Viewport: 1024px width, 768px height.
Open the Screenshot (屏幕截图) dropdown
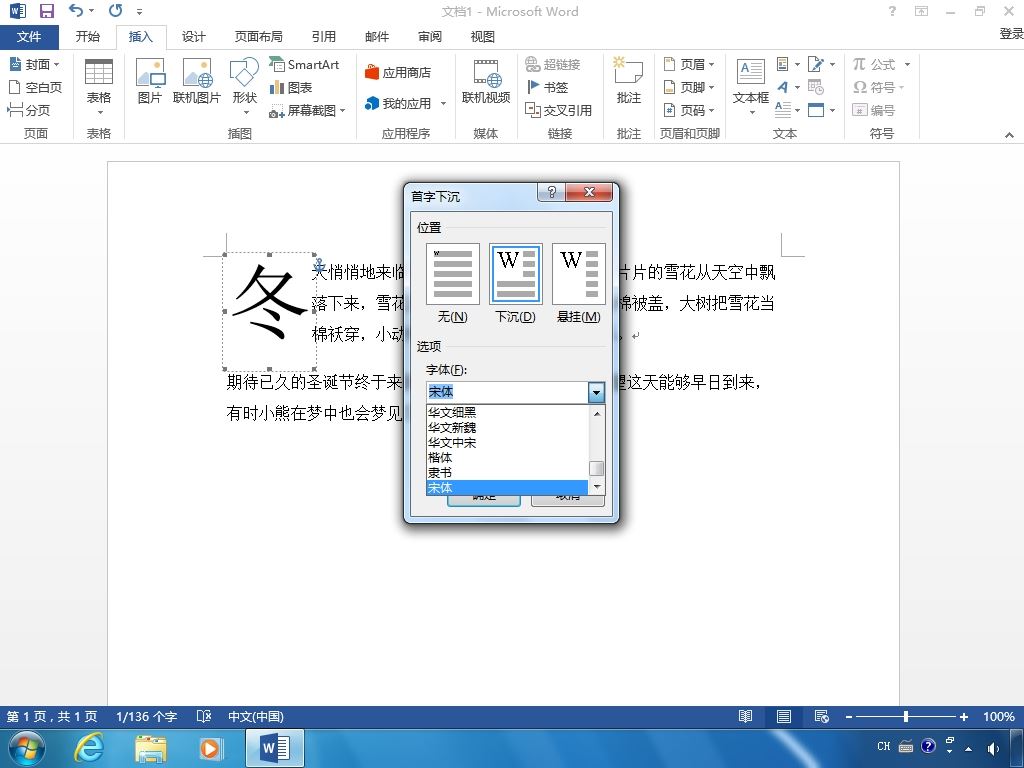click(308, 110)
